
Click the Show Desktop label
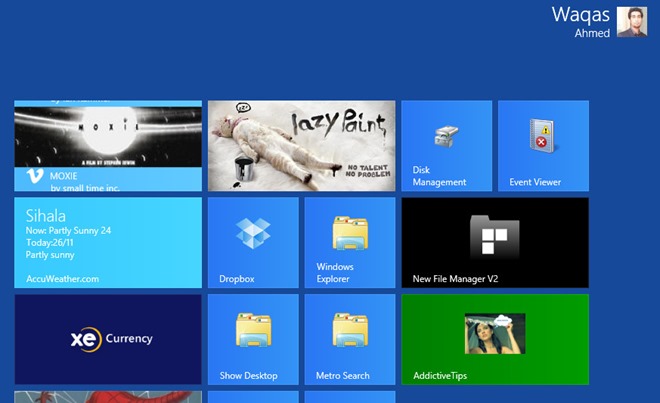click(248, 376)
